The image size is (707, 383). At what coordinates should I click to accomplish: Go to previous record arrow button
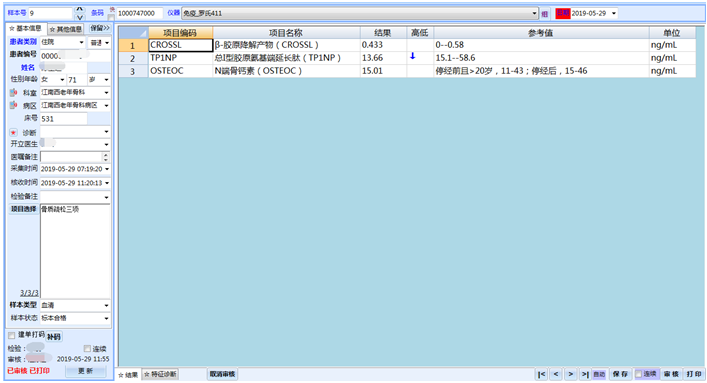point(556,374)
